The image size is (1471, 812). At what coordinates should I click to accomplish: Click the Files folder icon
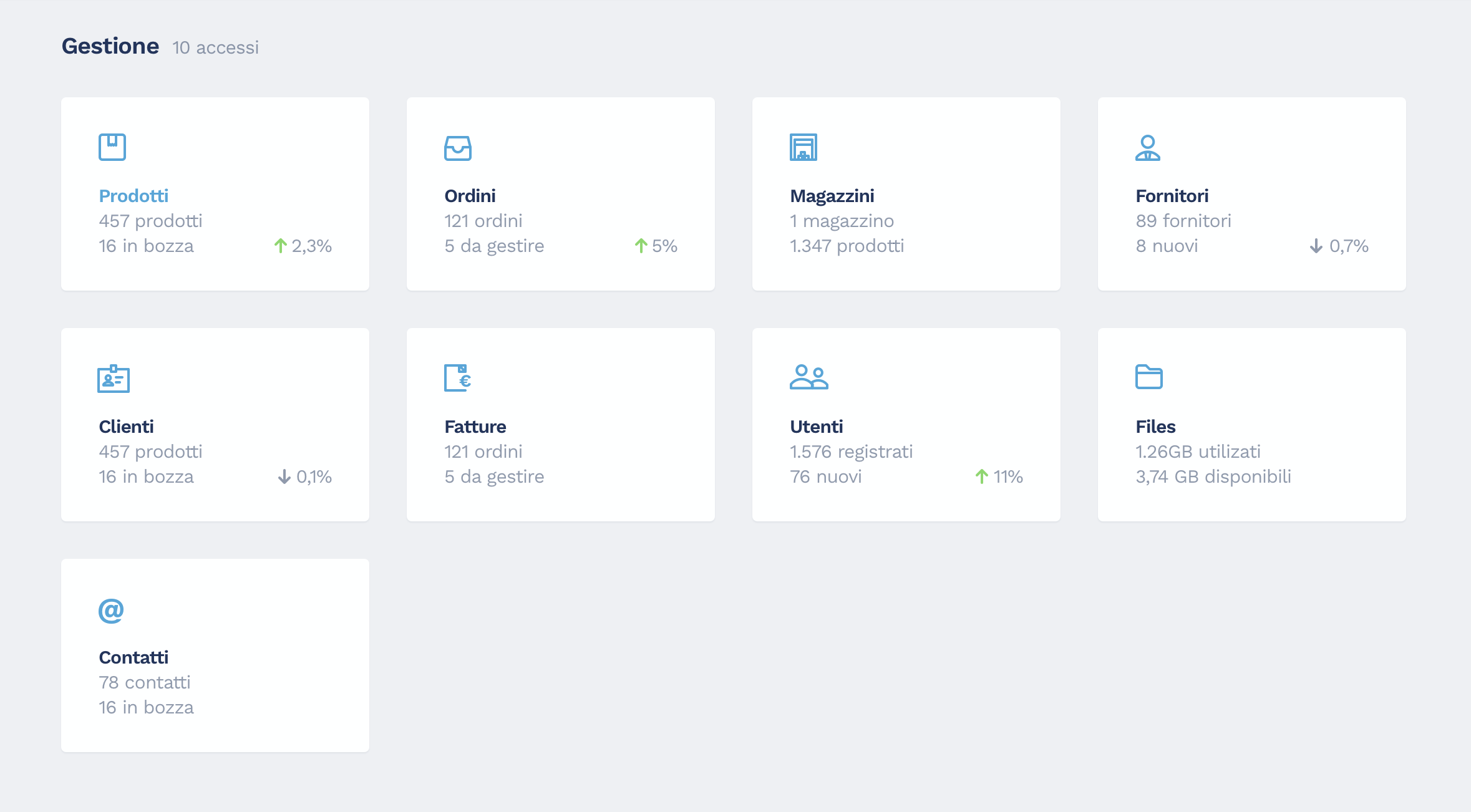pos(1148,377)
